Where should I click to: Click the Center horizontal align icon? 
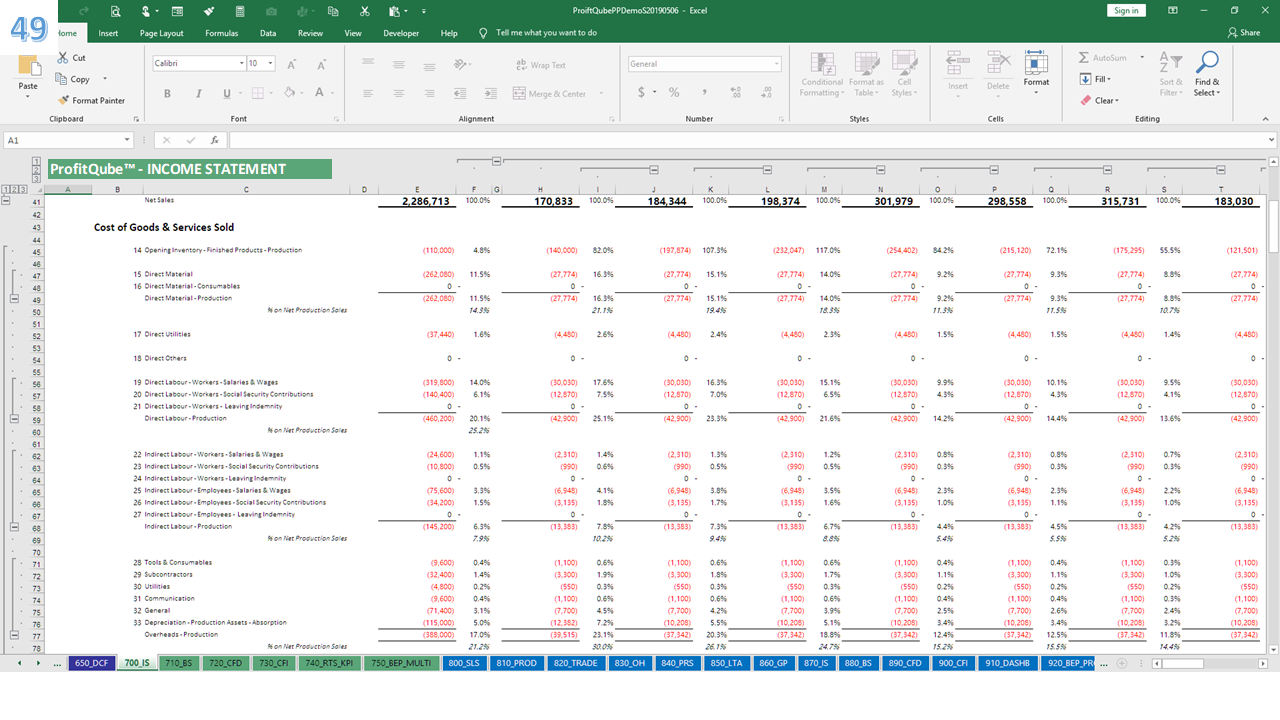(x=398, y=93)
